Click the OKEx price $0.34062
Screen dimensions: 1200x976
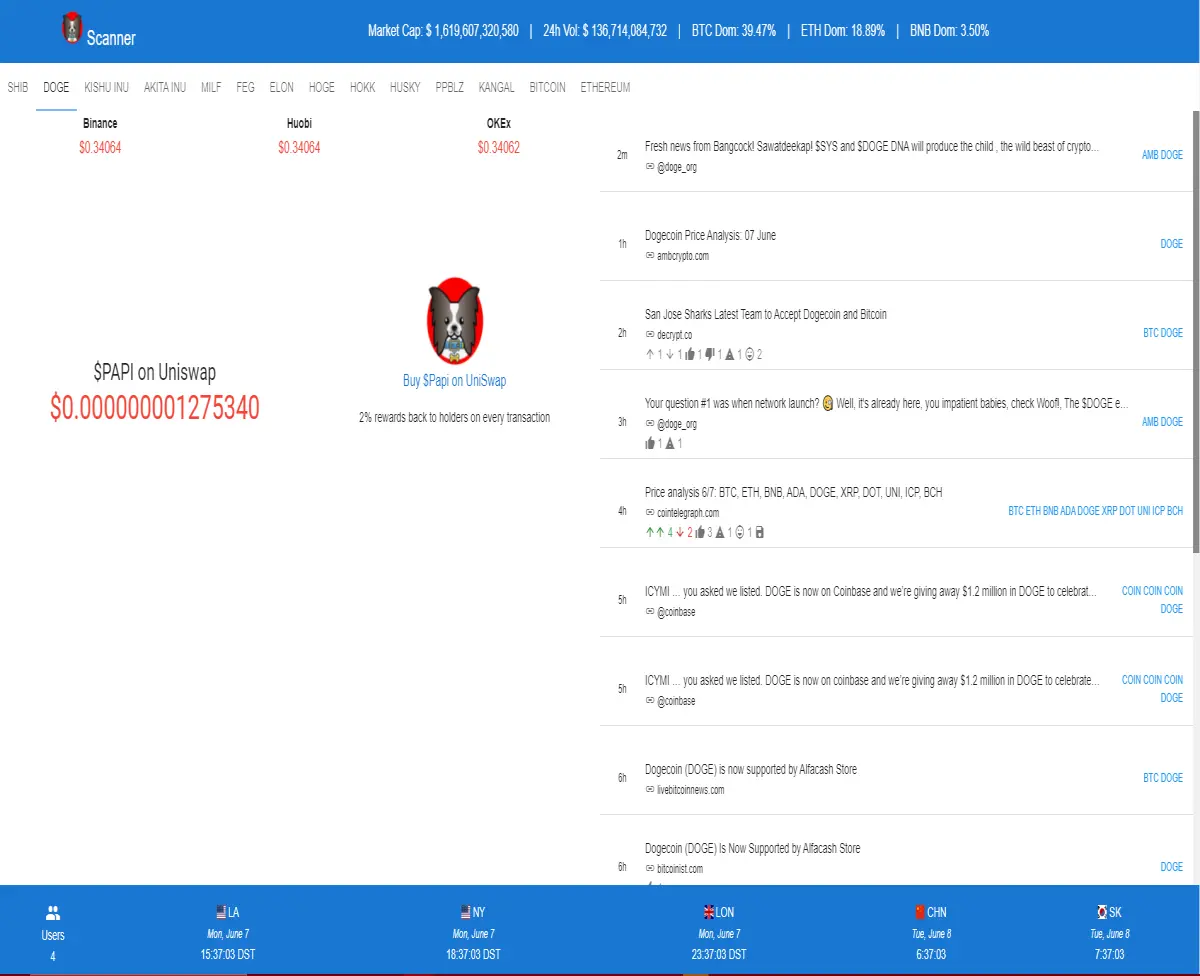tap(498, 147)
